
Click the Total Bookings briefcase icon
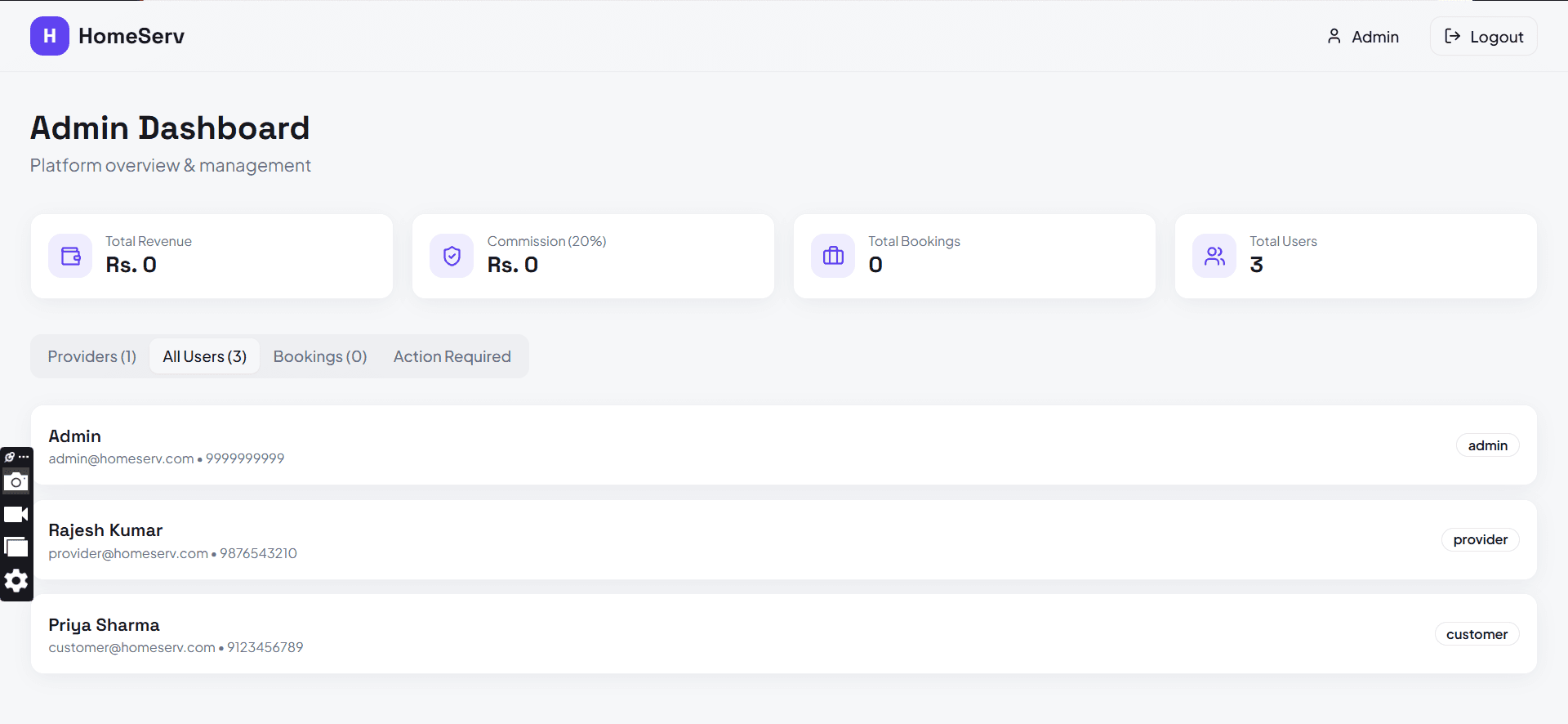pyautogui.click(x=833, y=256)
